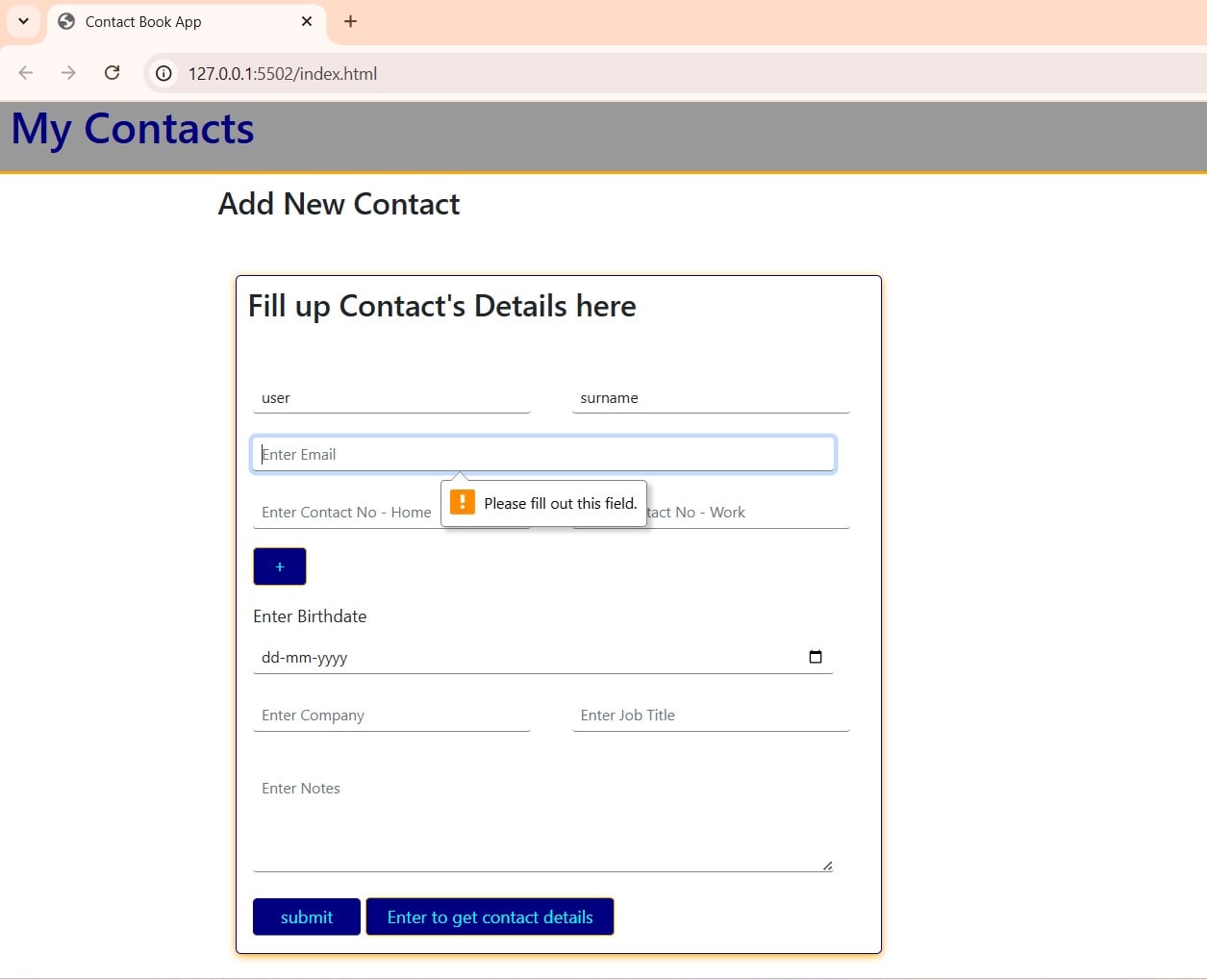Click the new tab plus icon
The width and height of the screenshot is (1207, 980).
350,21
